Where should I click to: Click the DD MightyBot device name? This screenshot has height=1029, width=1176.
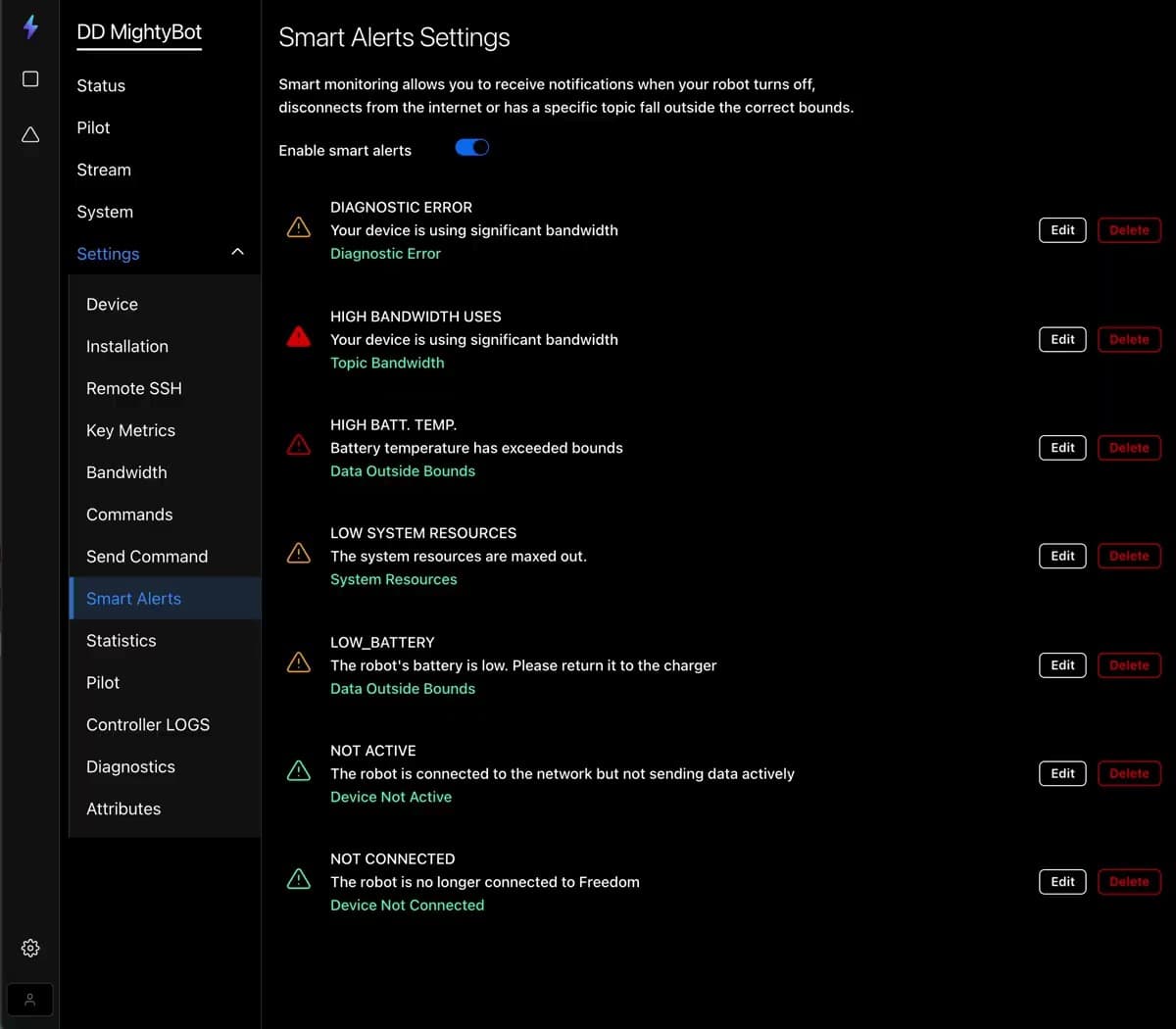point(139,31)
